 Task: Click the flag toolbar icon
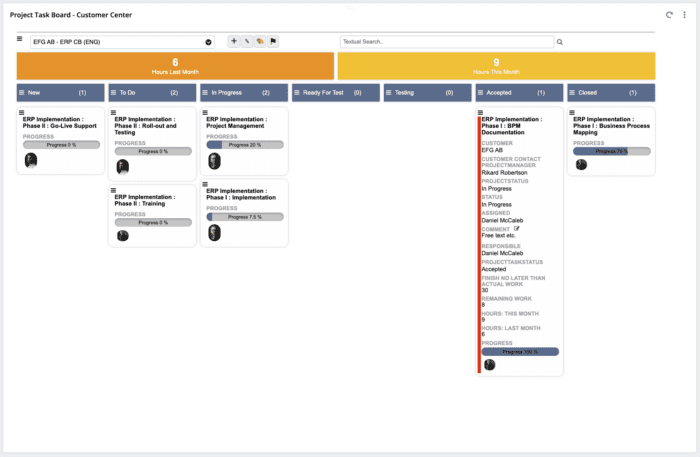273,41
